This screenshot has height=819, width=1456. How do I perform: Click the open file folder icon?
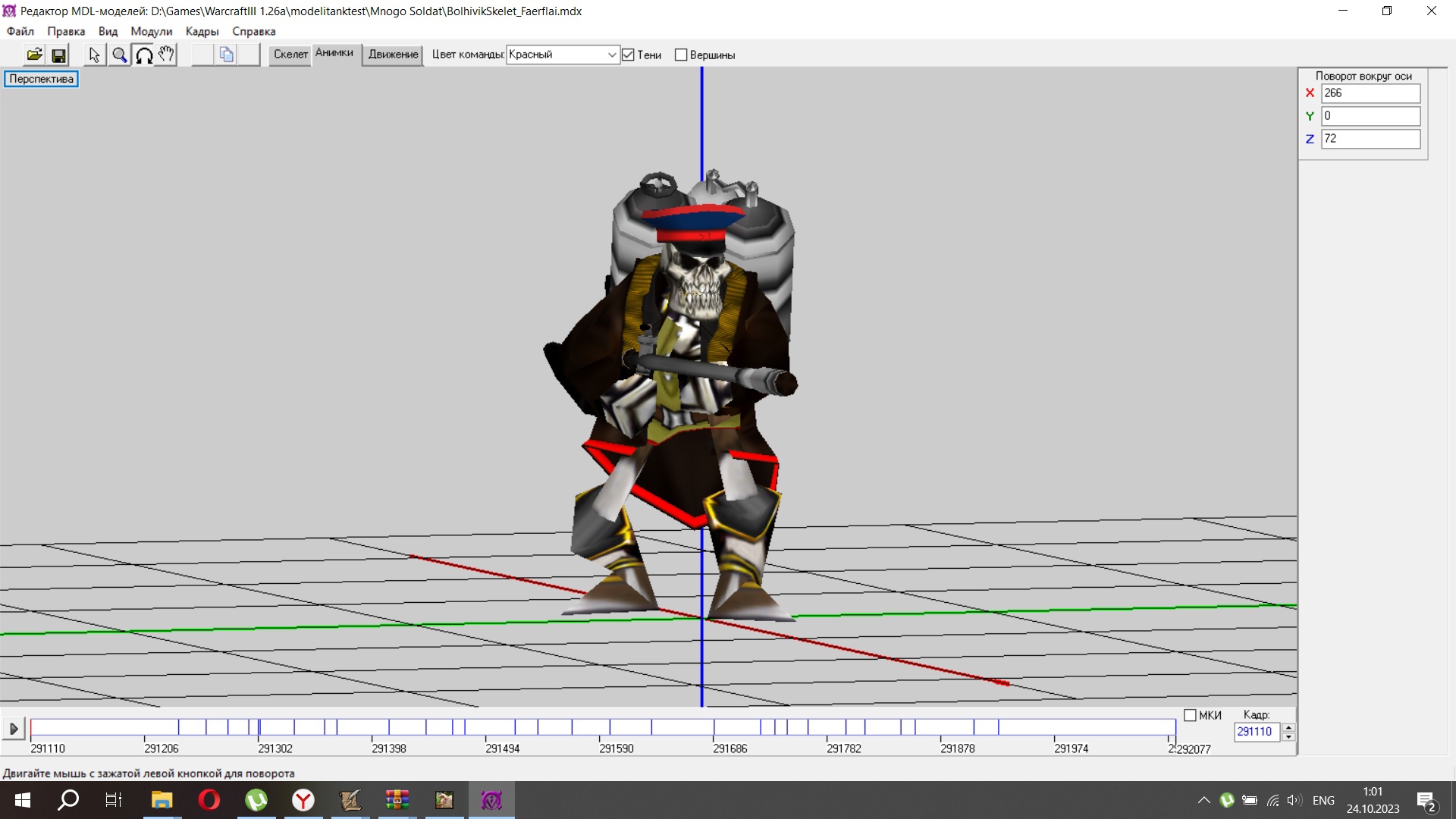point(34,55)
